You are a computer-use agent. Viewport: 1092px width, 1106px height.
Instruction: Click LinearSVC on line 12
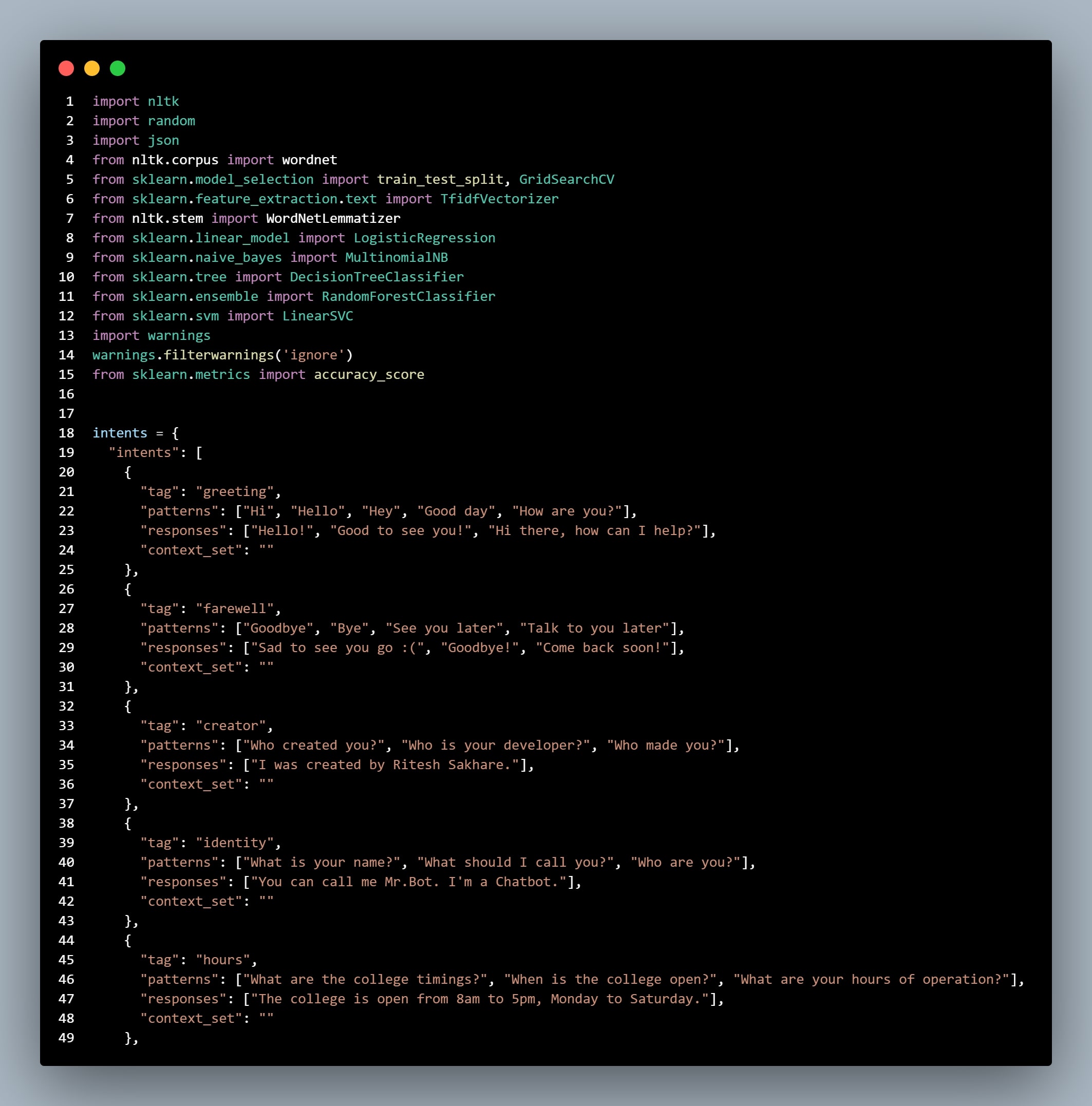(317, 316)
